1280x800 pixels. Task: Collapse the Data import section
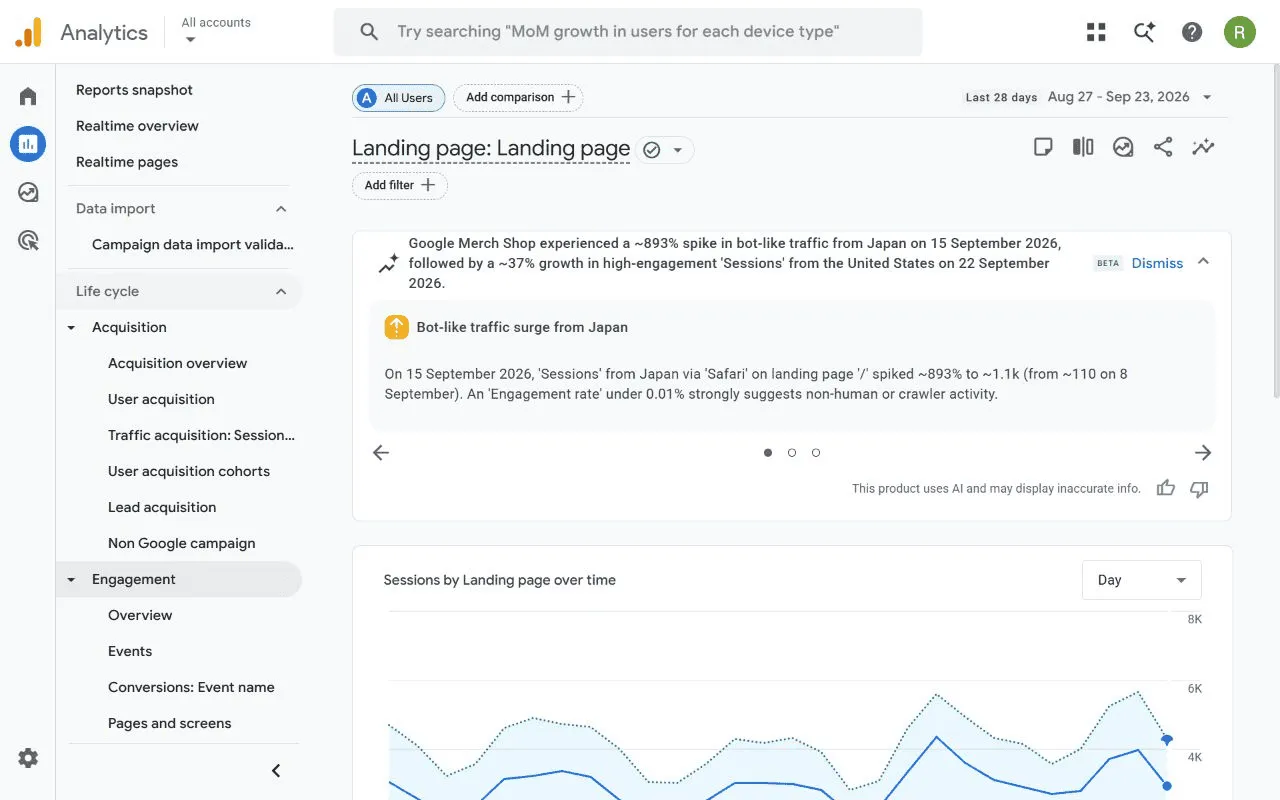tap(281, 209)
